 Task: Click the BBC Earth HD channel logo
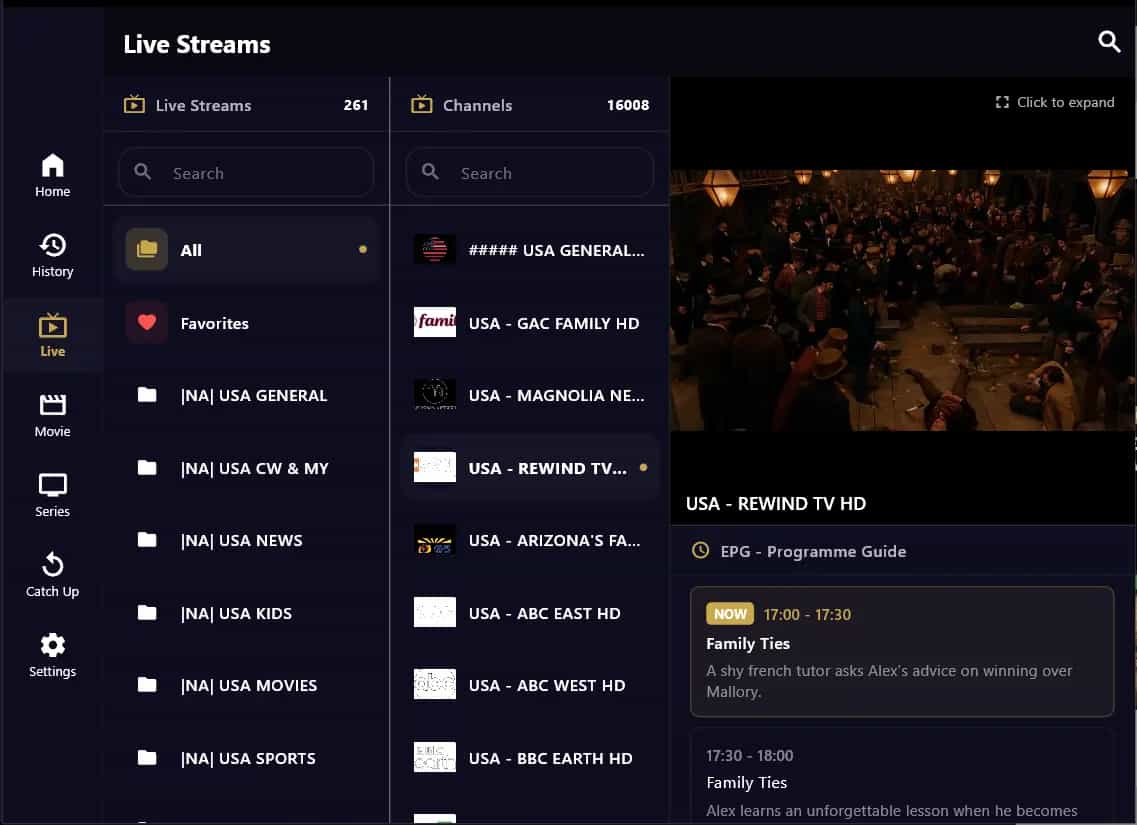click(x=434, y=757)
